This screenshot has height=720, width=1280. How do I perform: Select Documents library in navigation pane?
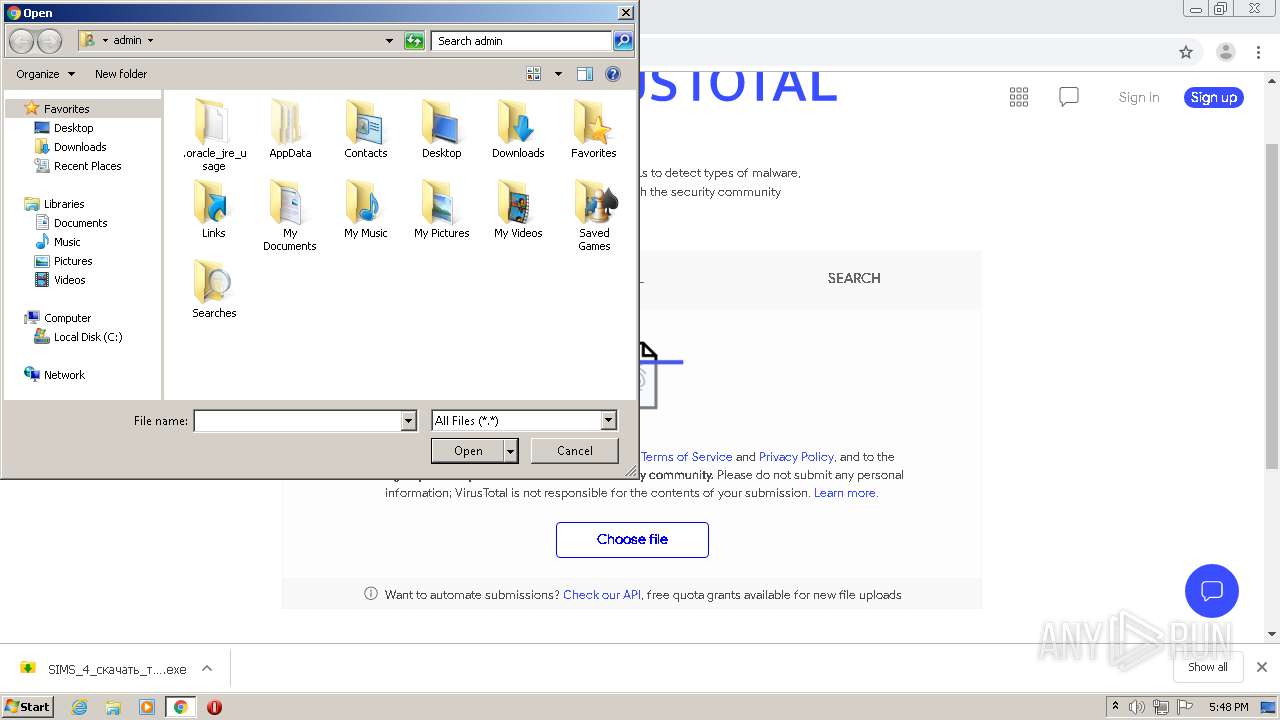point(80,223)
